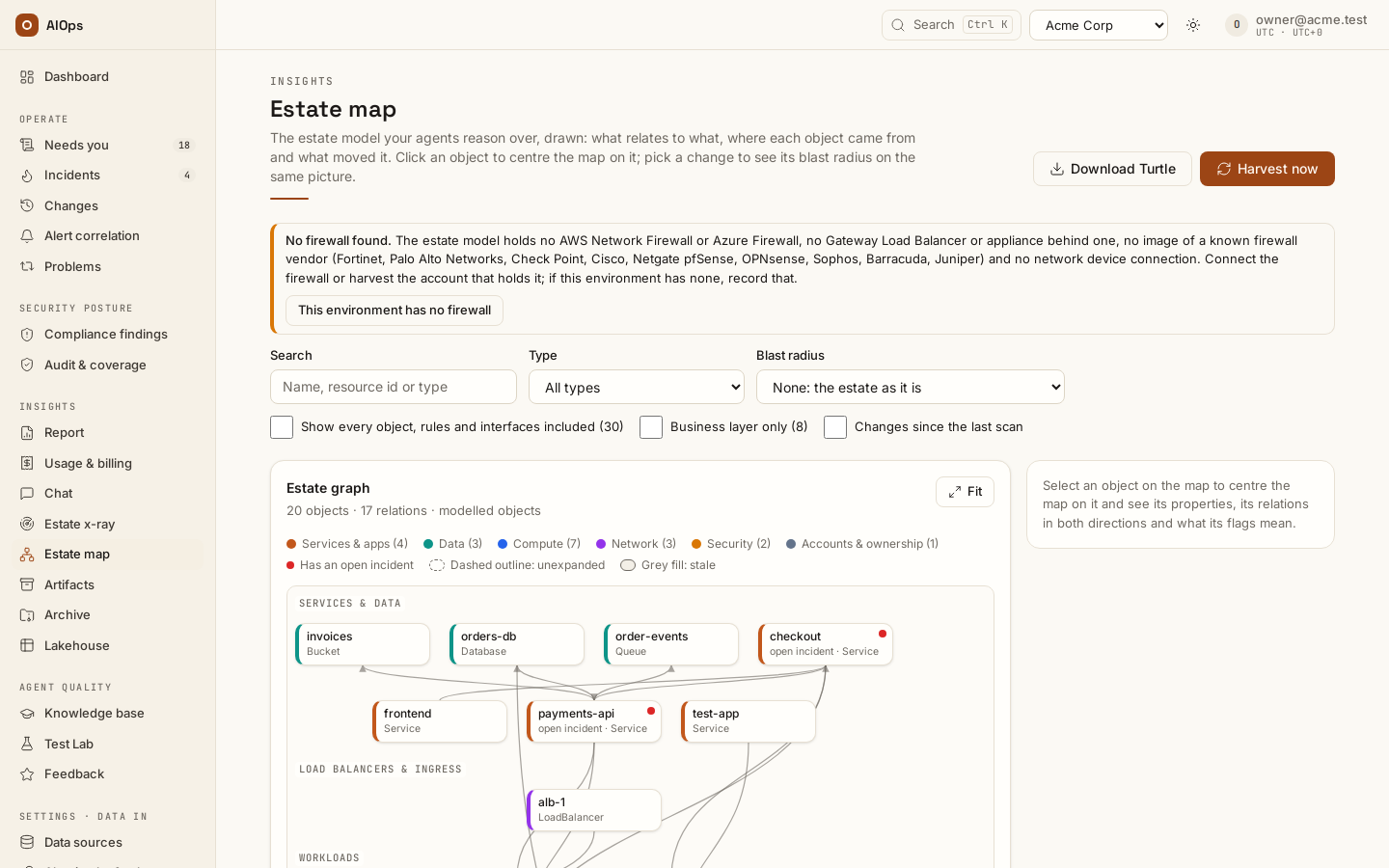Screen dimensions: 1389x868
Task: Click the user avatar circle
Action: (1237, 25)
